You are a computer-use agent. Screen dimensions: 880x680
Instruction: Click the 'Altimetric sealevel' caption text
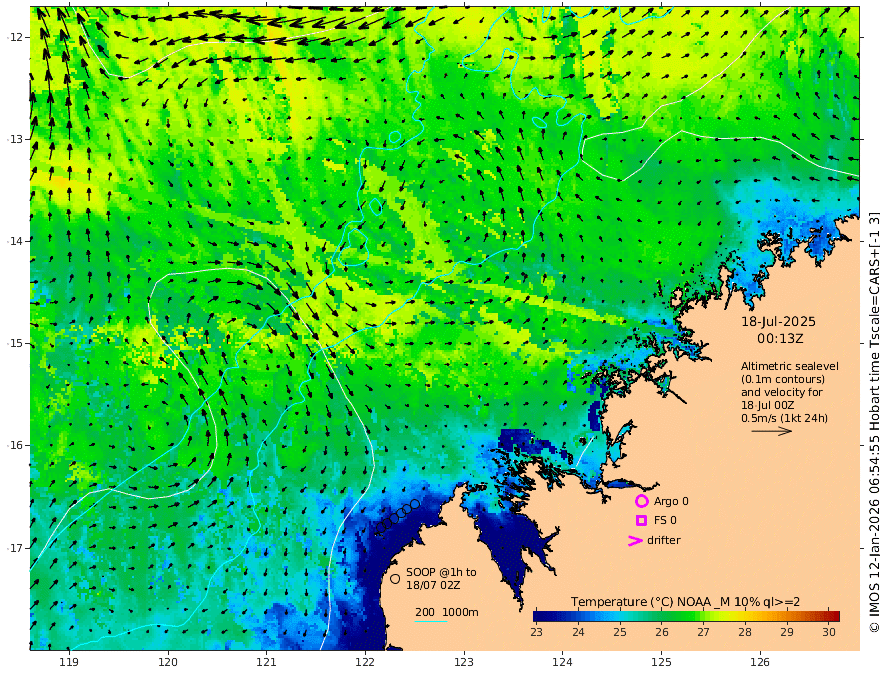[x=790, y=366]
